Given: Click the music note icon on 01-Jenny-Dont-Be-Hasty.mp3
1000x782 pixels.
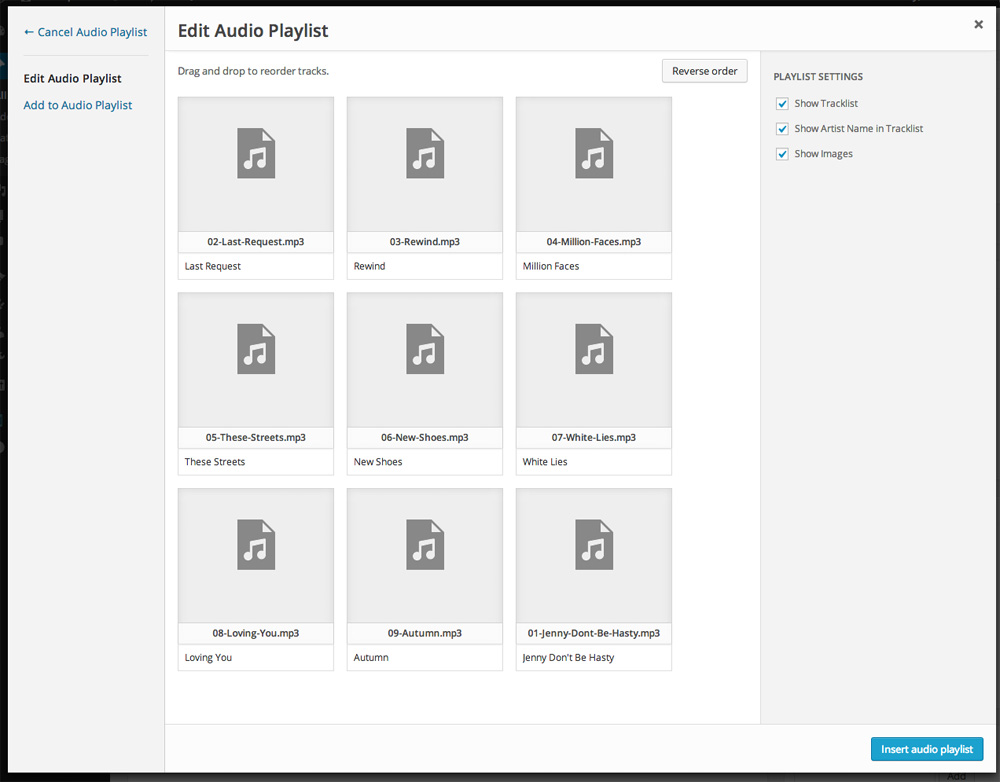Looking at the screenshot, I should 593,545.
